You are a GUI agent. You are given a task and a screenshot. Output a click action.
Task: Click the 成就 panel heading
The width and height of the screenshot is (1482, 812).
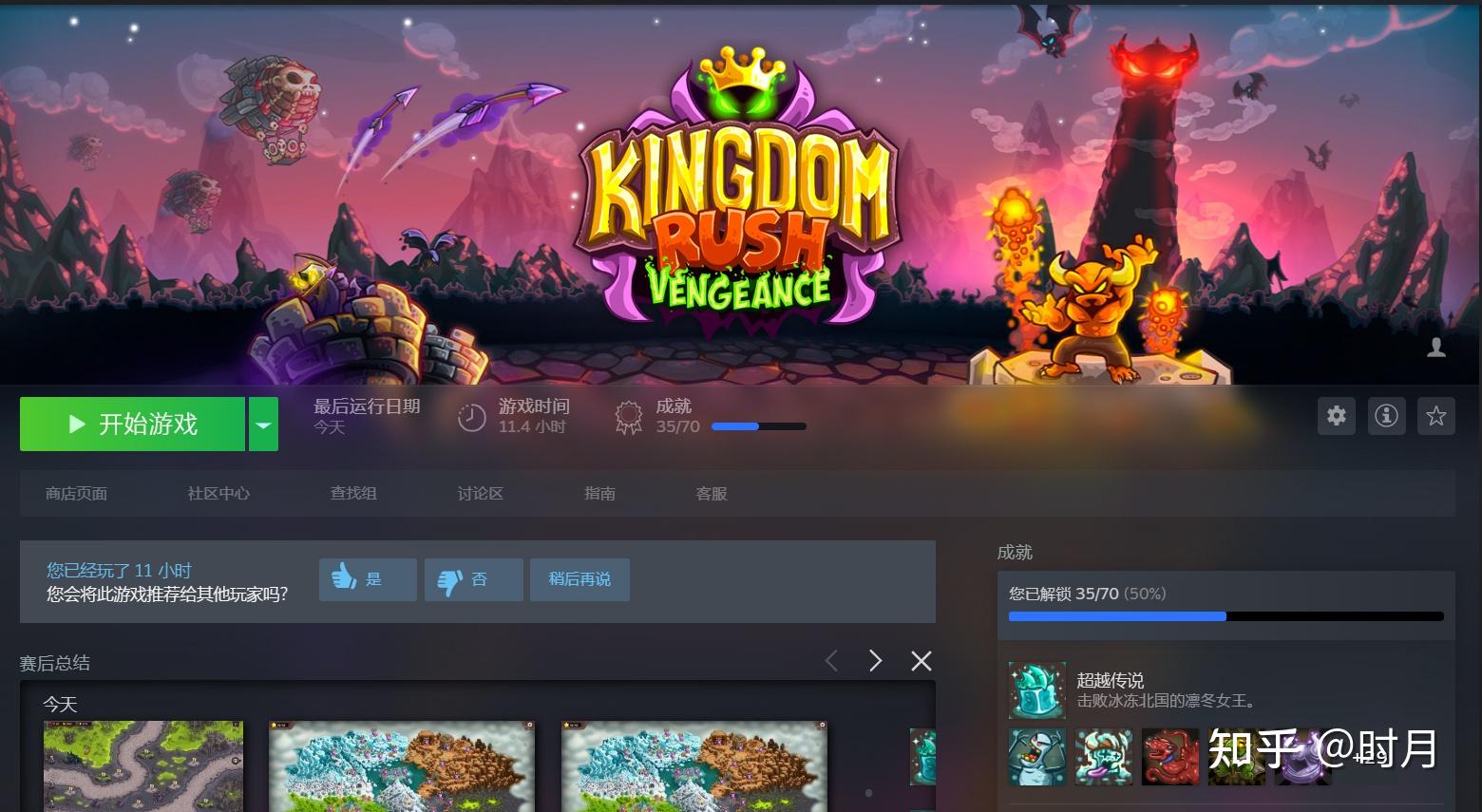click(1015, 553)
